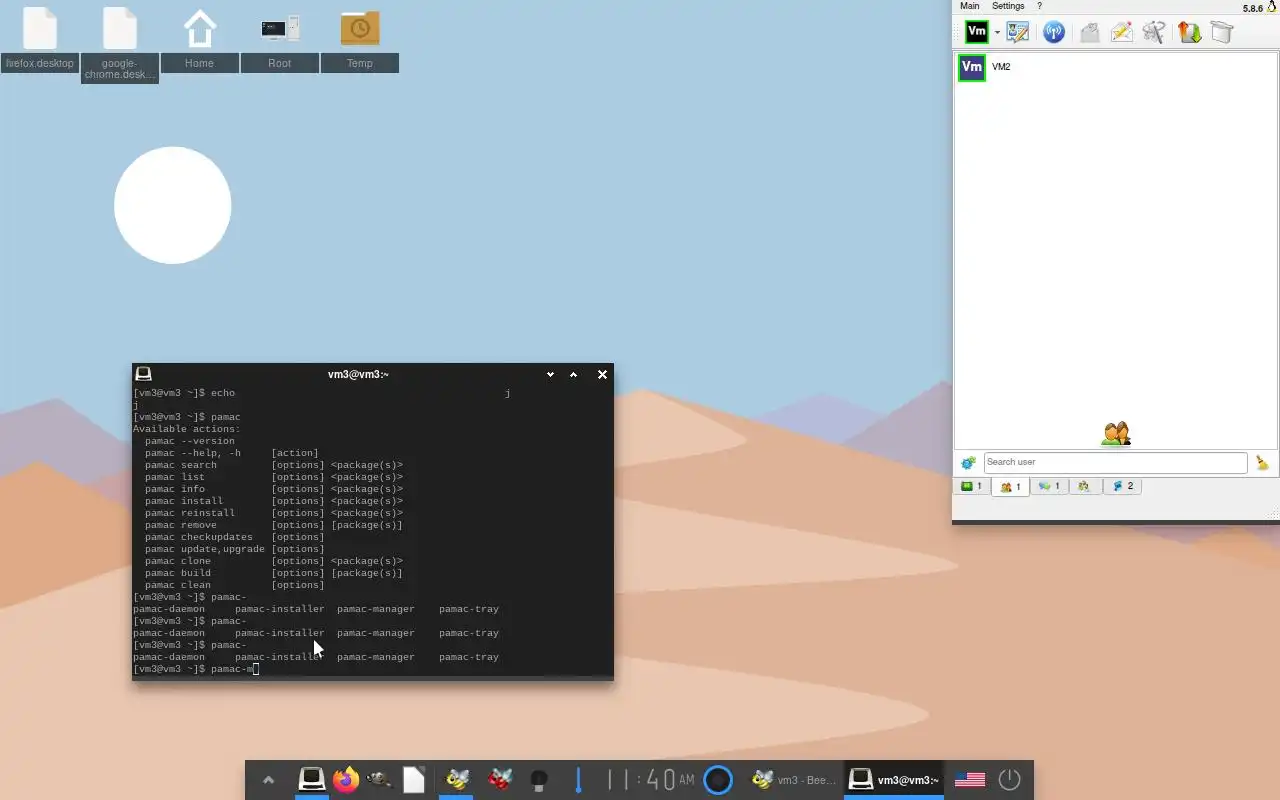Click the blue broadcast antenna icon
Viewport: 1280px width, 800px height.
1053,32
